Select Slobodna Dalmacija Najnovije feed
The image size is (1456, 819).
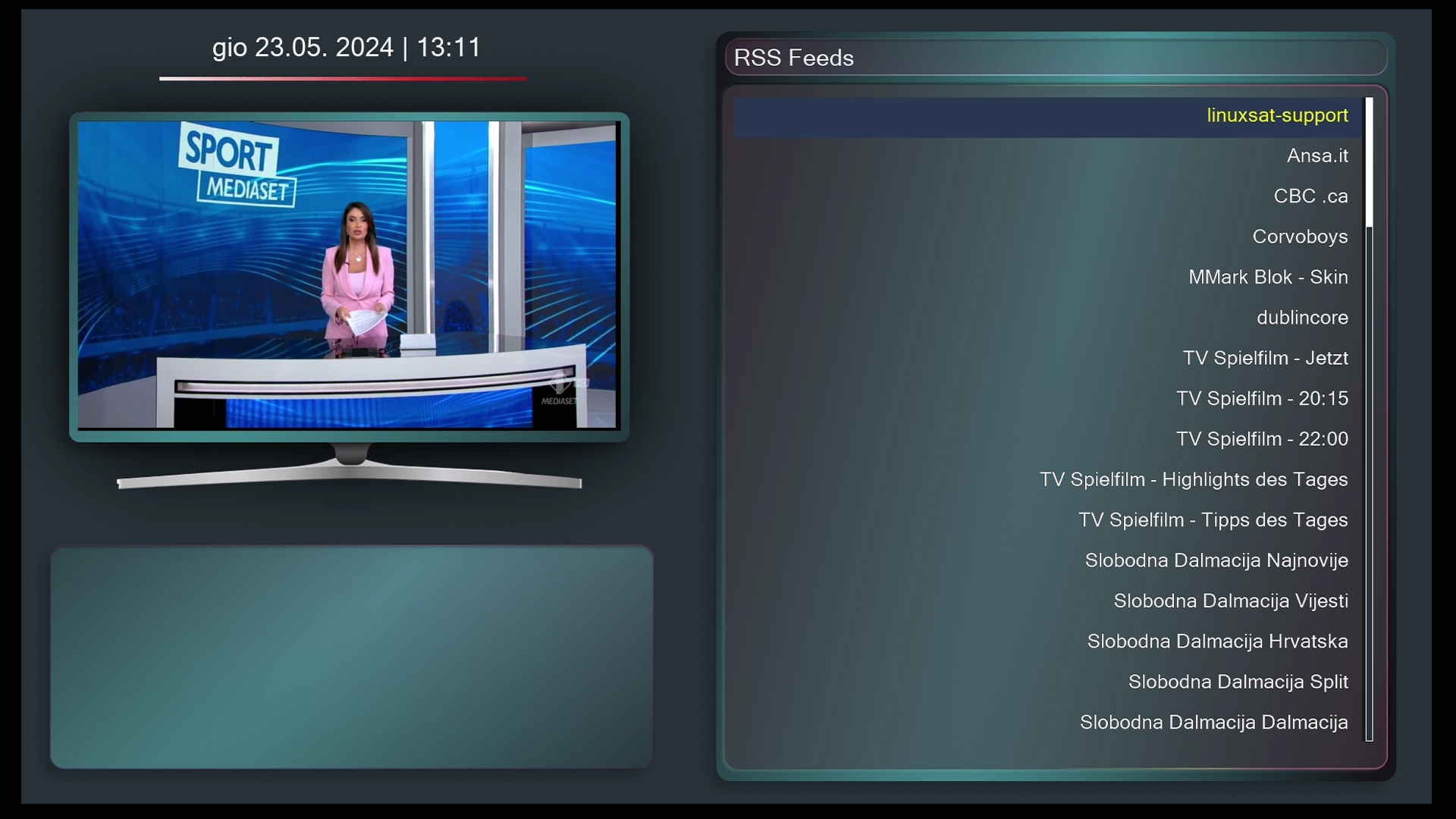coord(1216,560)
